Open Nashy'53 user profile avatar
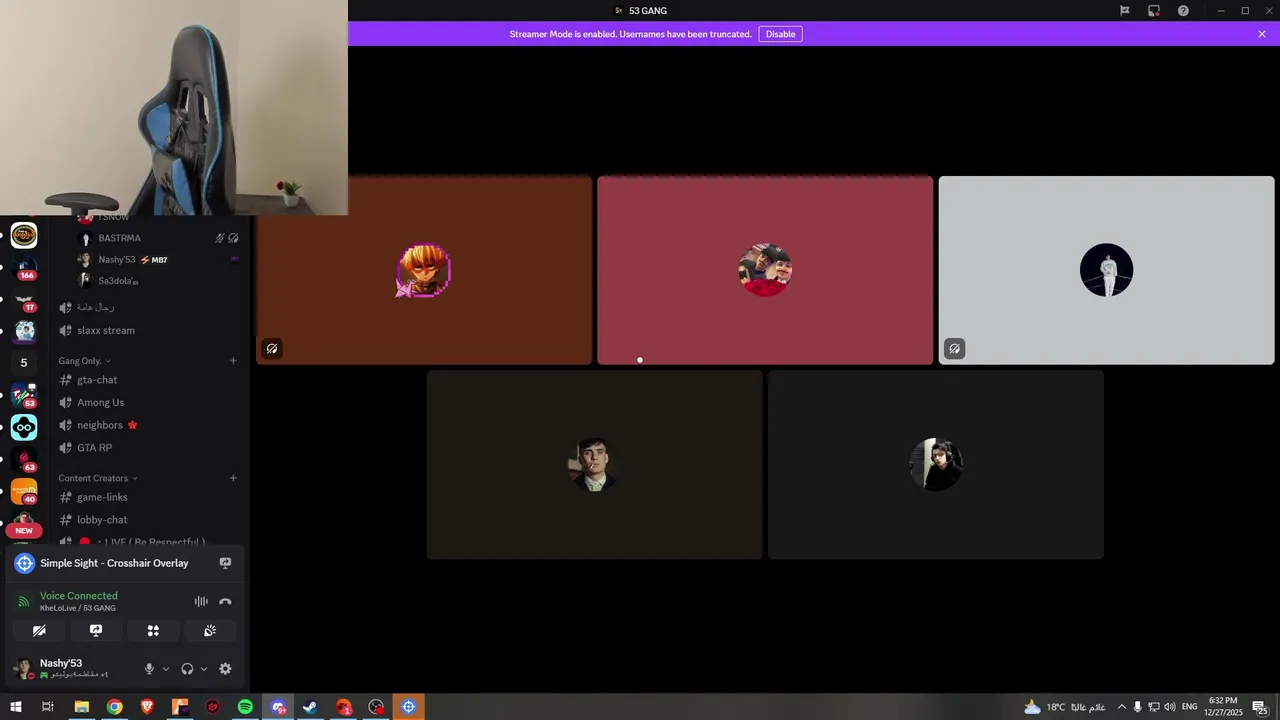Viewport: 1280px width, 720px height. (23, 668)
